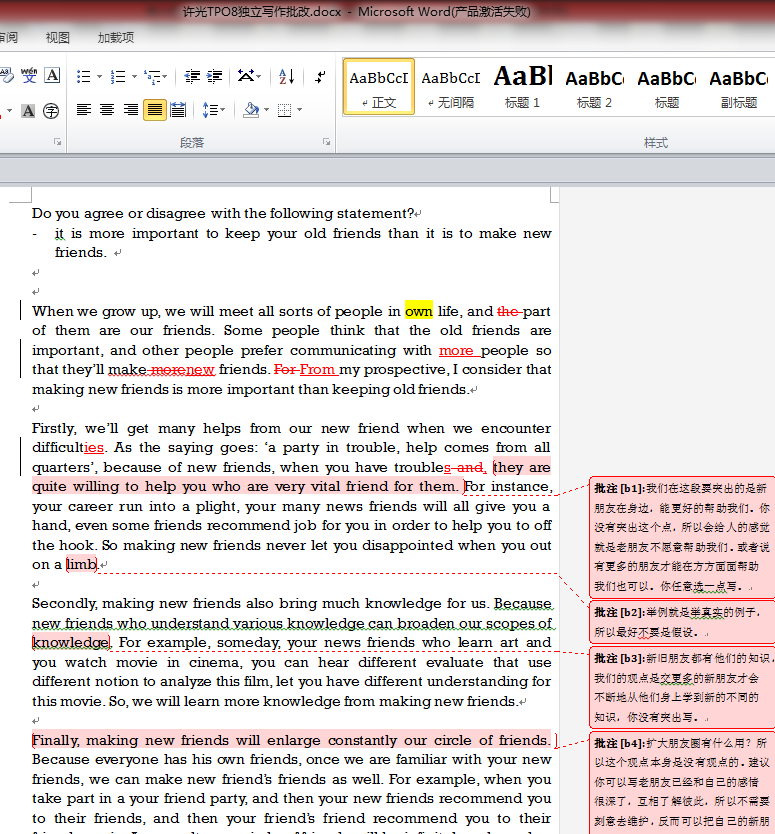Toggle show/hide paragraph marks
This screenshot has height=834, width=775.
click(x=320, y=77)
